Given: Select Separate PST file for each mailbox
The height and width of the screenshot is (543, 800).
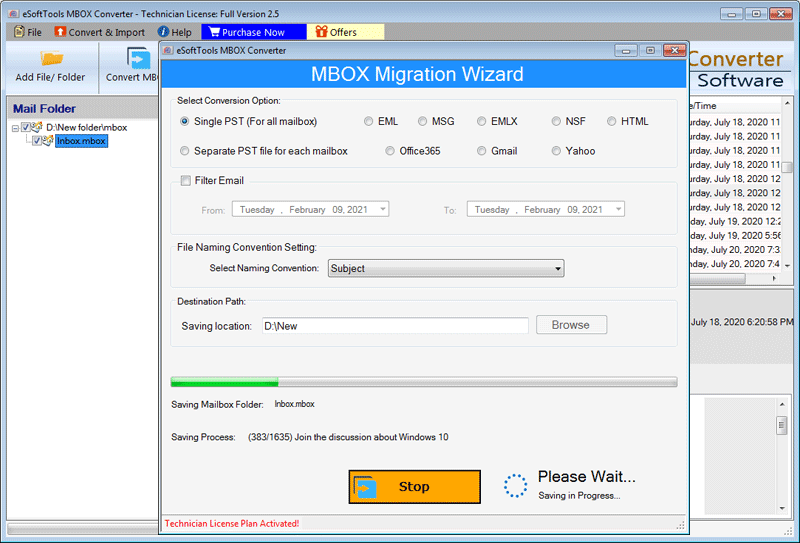Looking at the screenshot, I should (185, 151).
